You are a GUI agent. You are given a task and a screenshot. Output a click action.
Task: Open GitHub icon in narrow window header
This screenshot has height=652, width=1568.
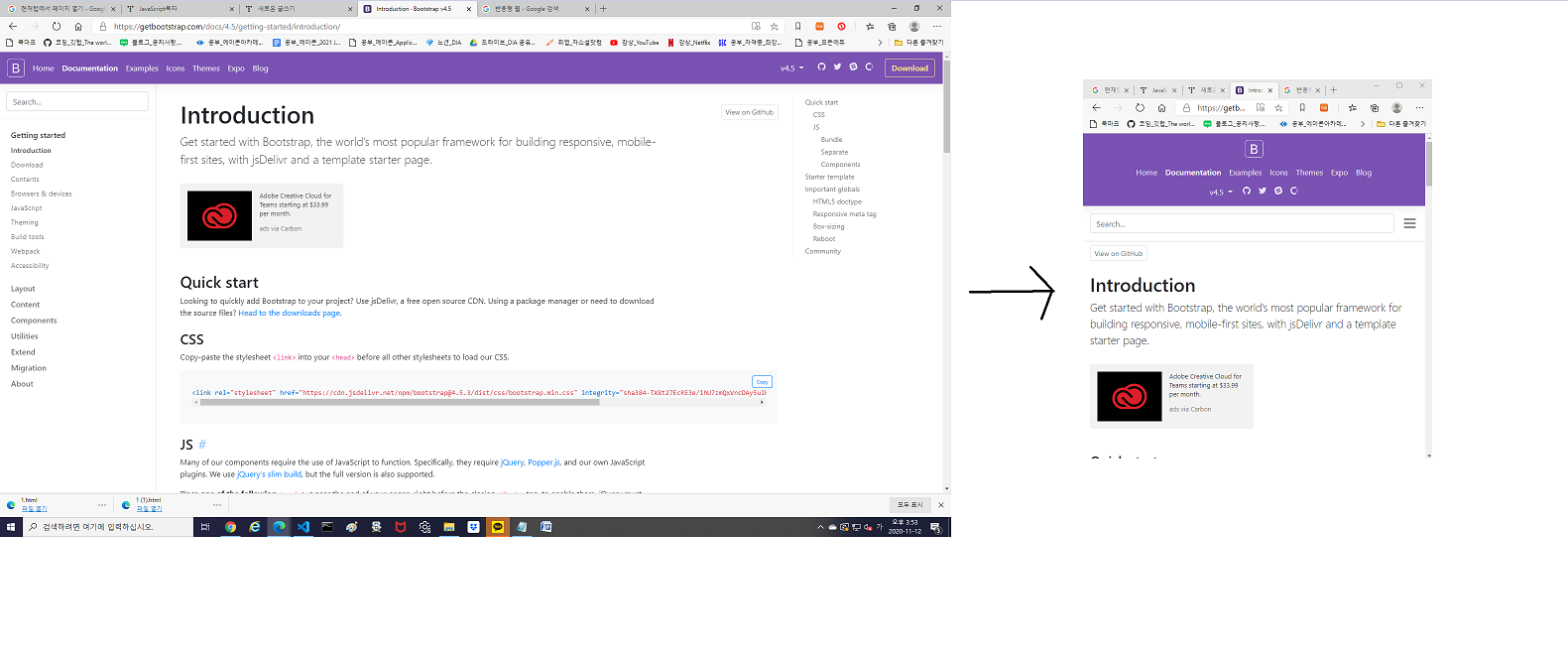coord(1247,191)
